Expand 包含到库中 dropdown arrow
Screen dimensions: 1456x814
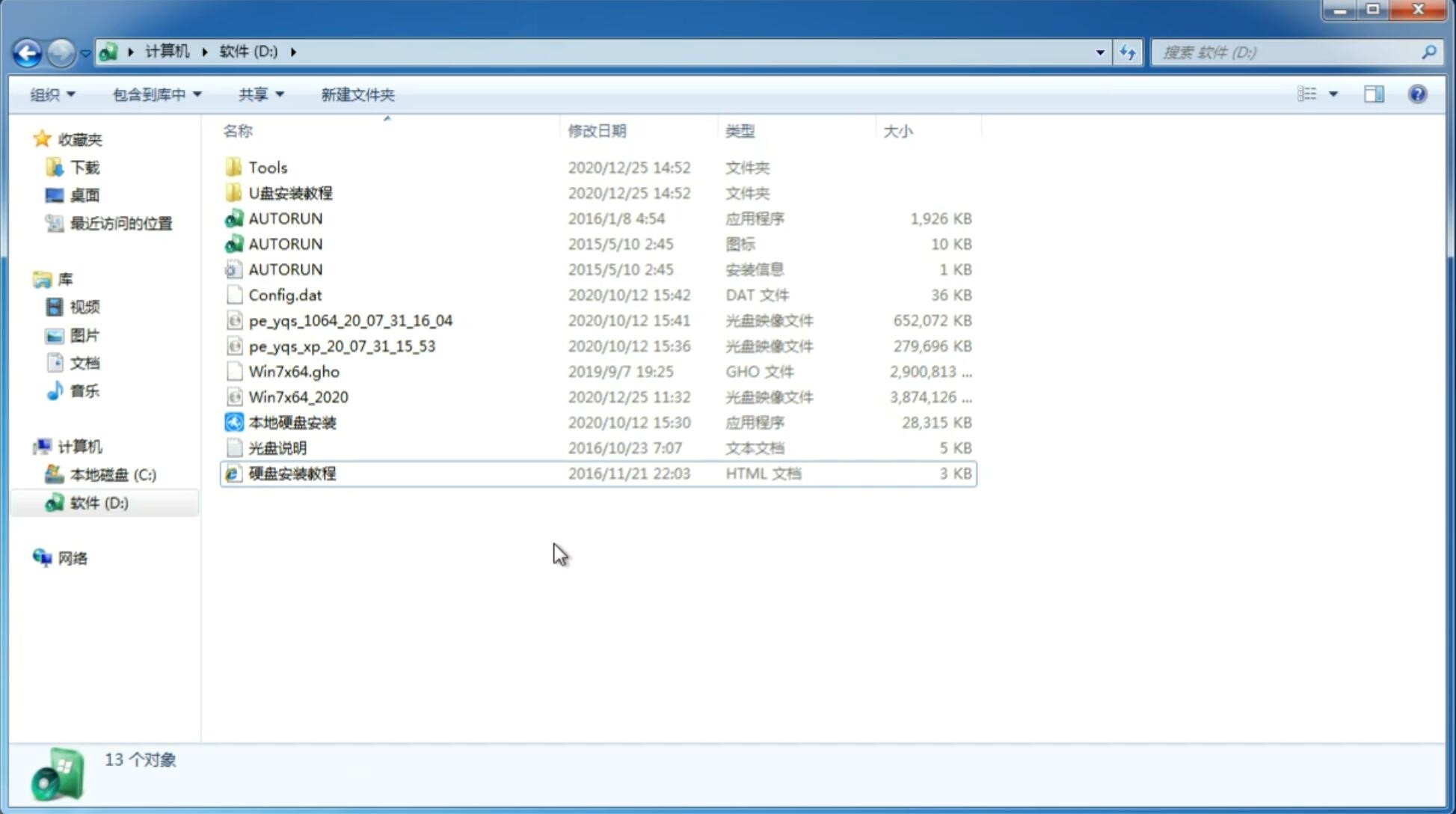click(x=198, y=94)
